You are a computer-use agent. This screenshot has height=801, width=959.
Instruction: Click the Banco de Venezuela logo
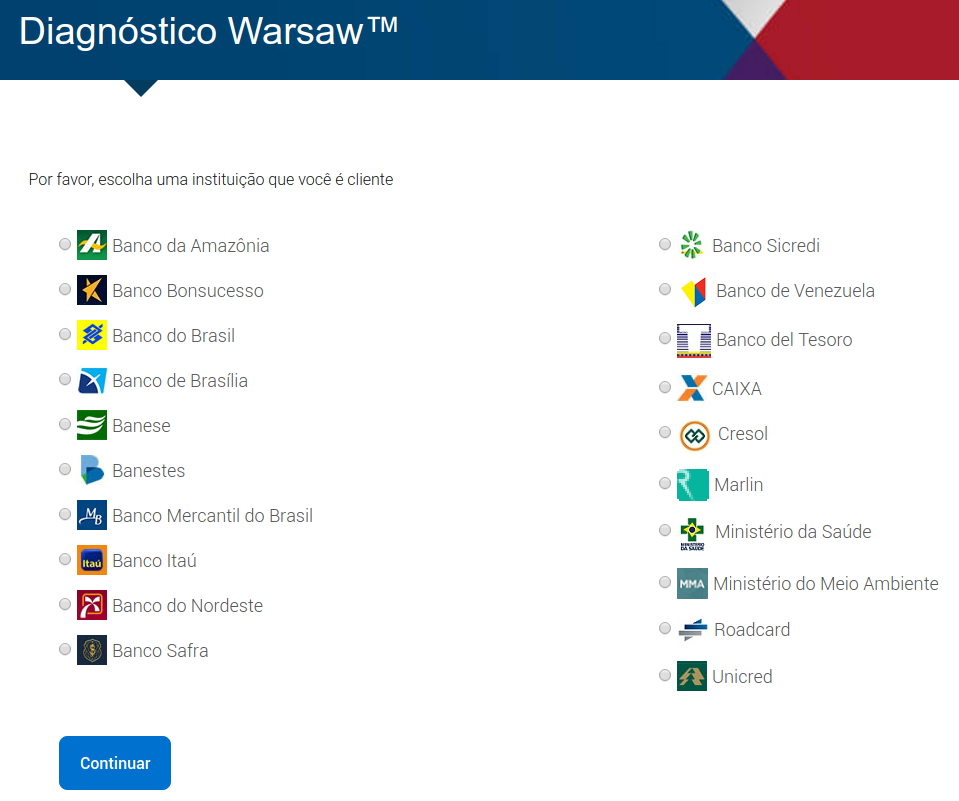pos(694,292)
